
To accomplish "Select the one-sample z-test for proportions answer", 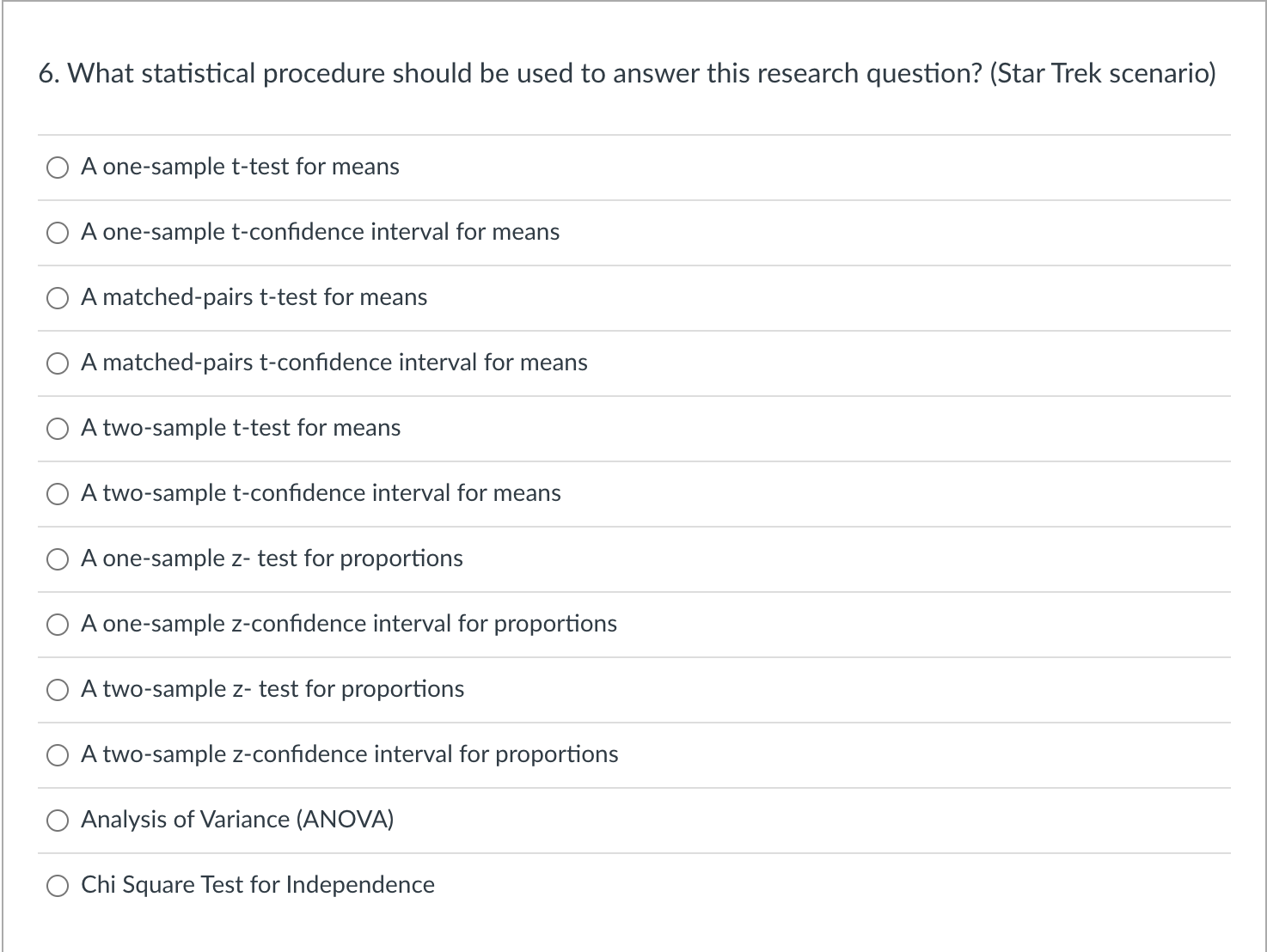I will (x=58, y=559).
